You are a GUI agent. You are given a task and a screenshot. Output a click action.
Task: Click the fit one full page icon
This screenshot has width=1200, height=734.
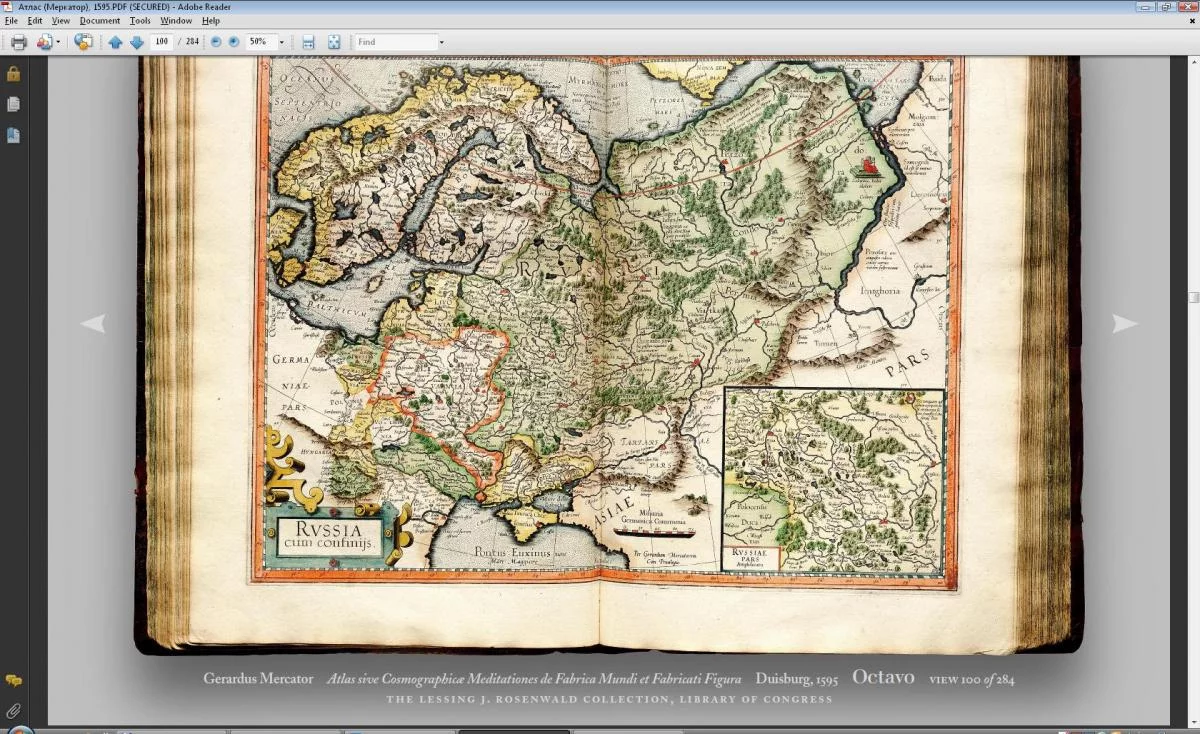click(x=334, y=42)
